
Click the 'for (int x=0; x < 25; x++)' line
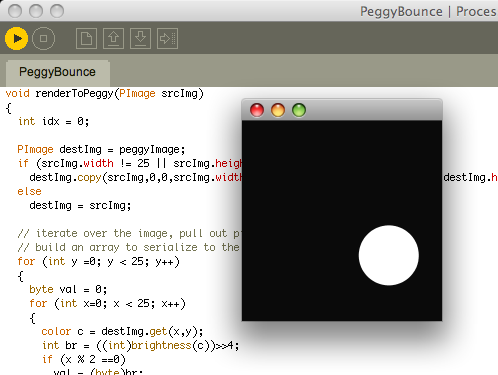click(x=107, y=304)
